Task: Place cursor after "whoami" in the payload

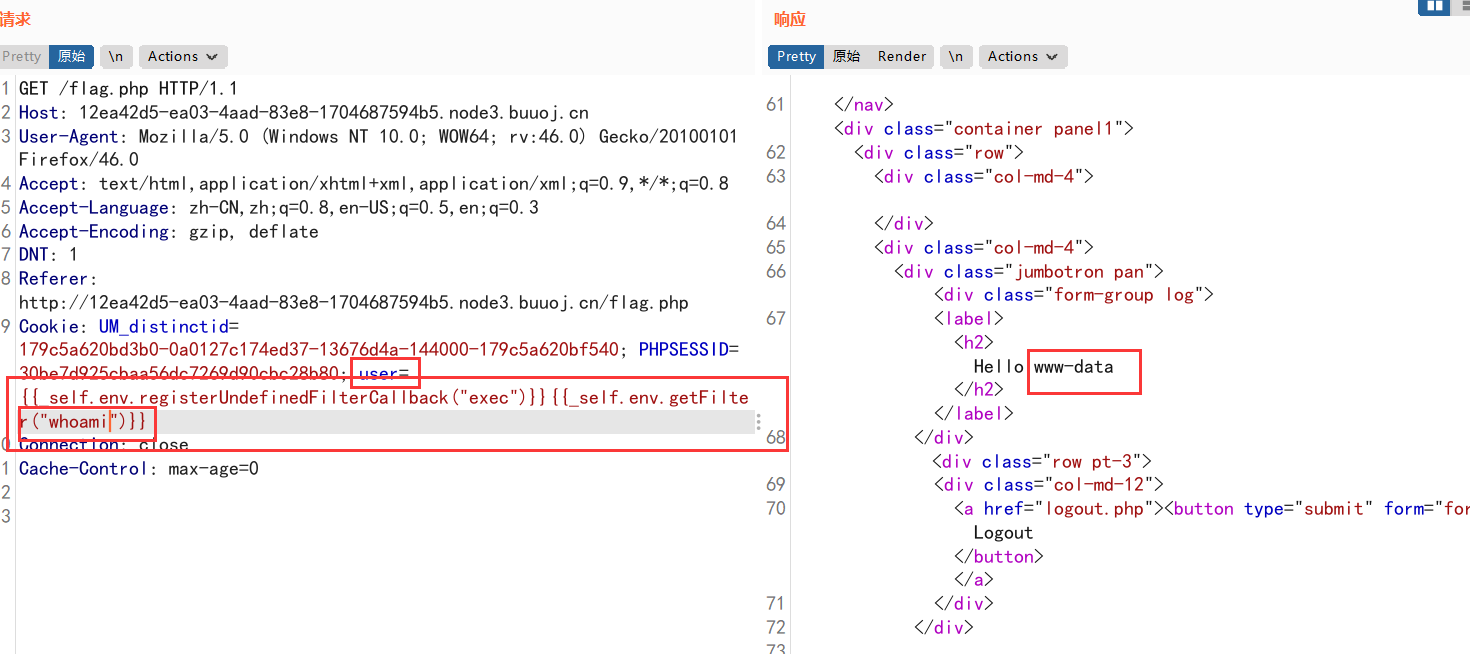Action: click(110, 422)
